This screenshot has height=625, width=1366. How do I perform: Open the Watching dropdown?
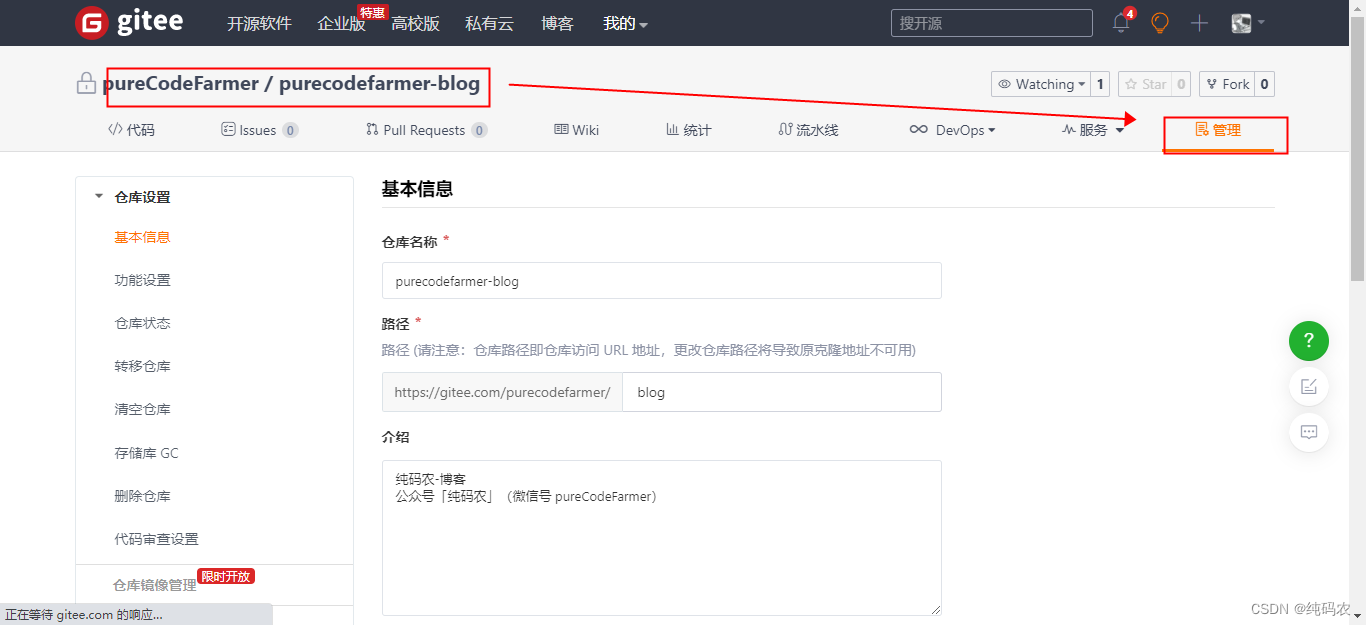[1040, 84]
